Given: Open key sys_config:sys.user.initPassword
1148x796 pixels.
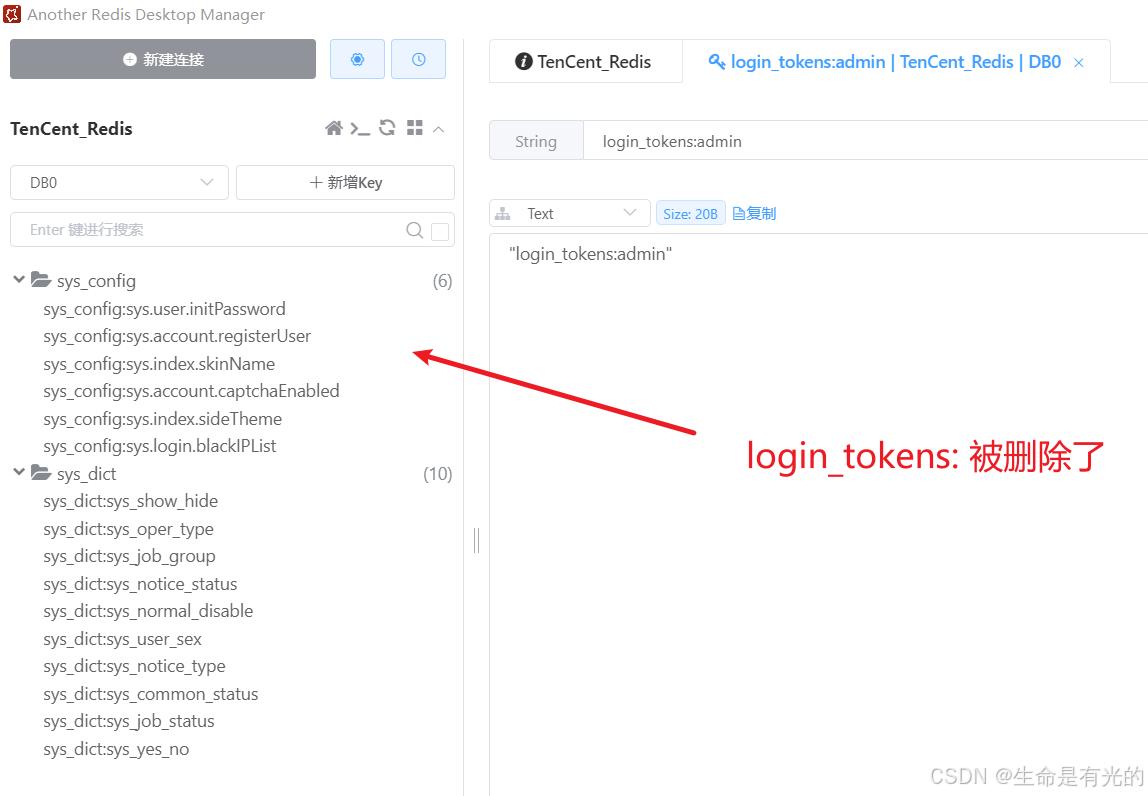Looking at the screenshot, I should [164, 309].
